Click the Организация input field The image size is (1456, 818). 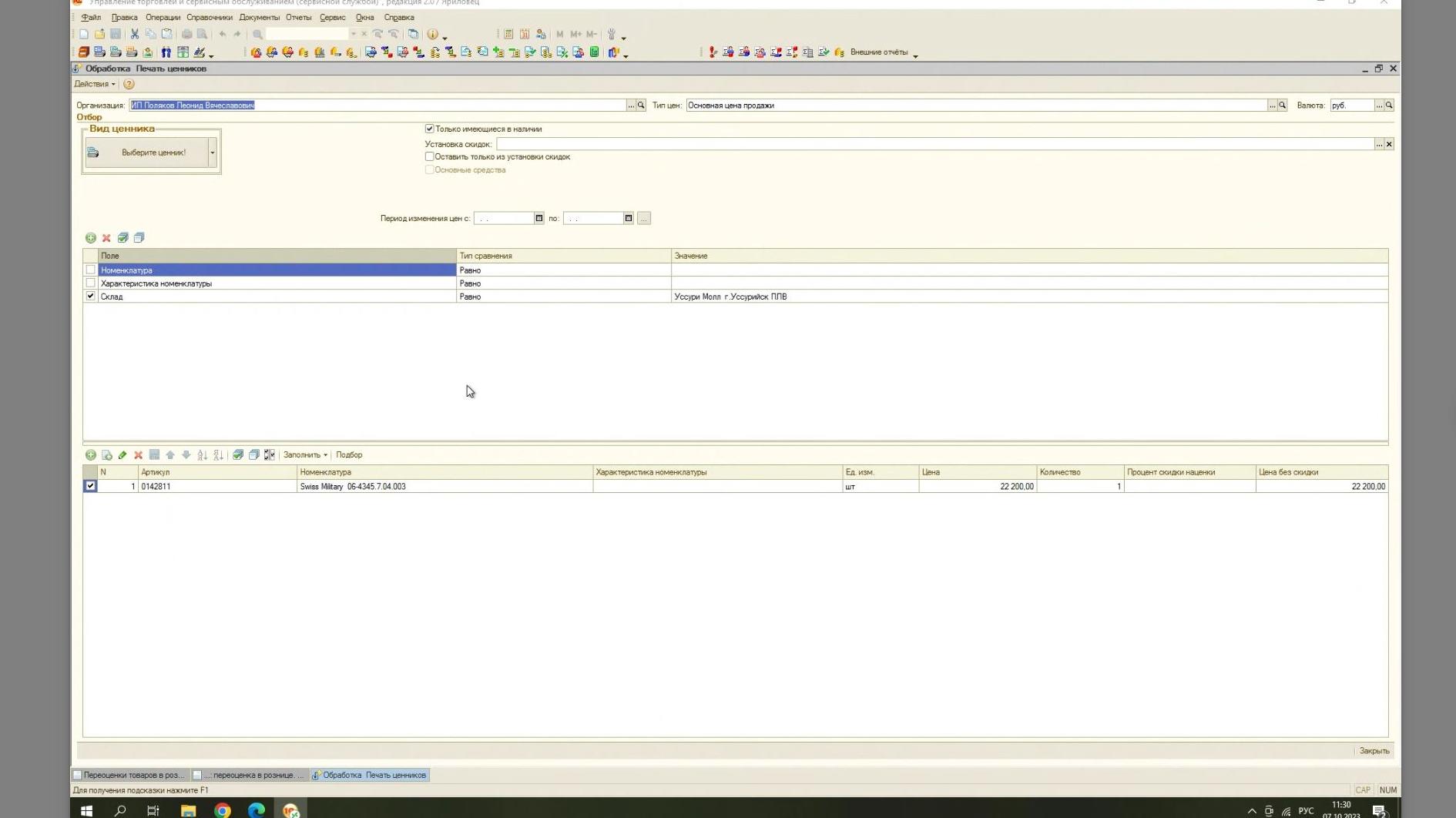(377, 106)
